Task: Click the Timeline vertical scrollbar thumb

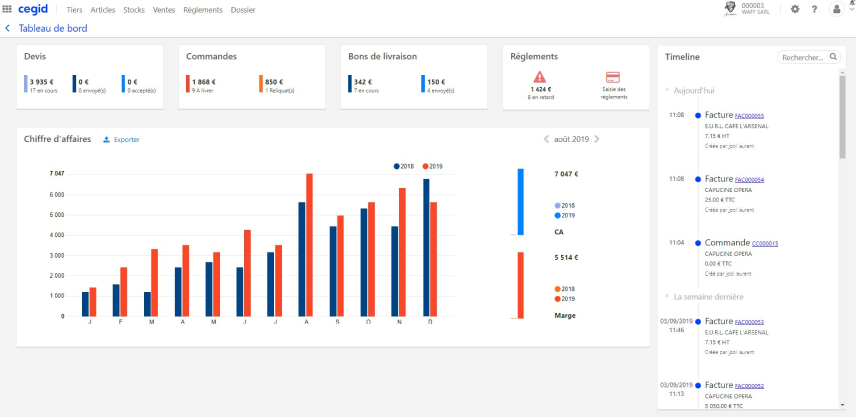Action: click(842, 117)
